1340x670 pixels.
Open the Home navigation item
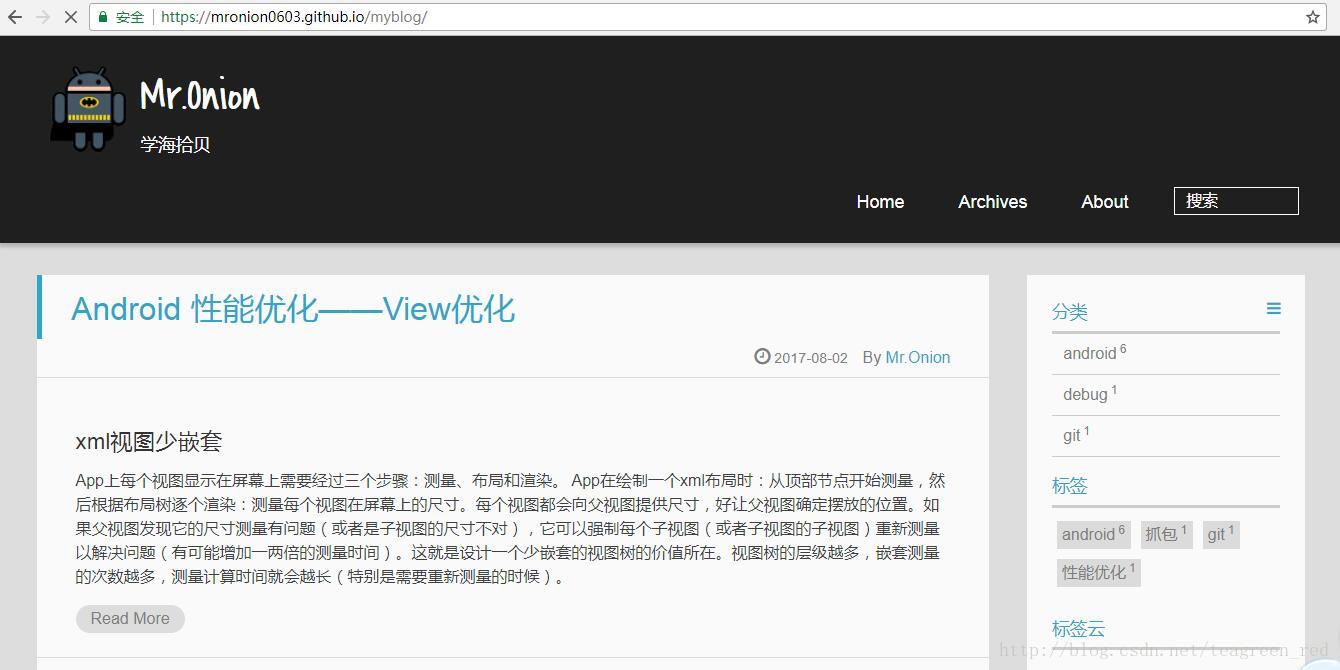(880, 202)
